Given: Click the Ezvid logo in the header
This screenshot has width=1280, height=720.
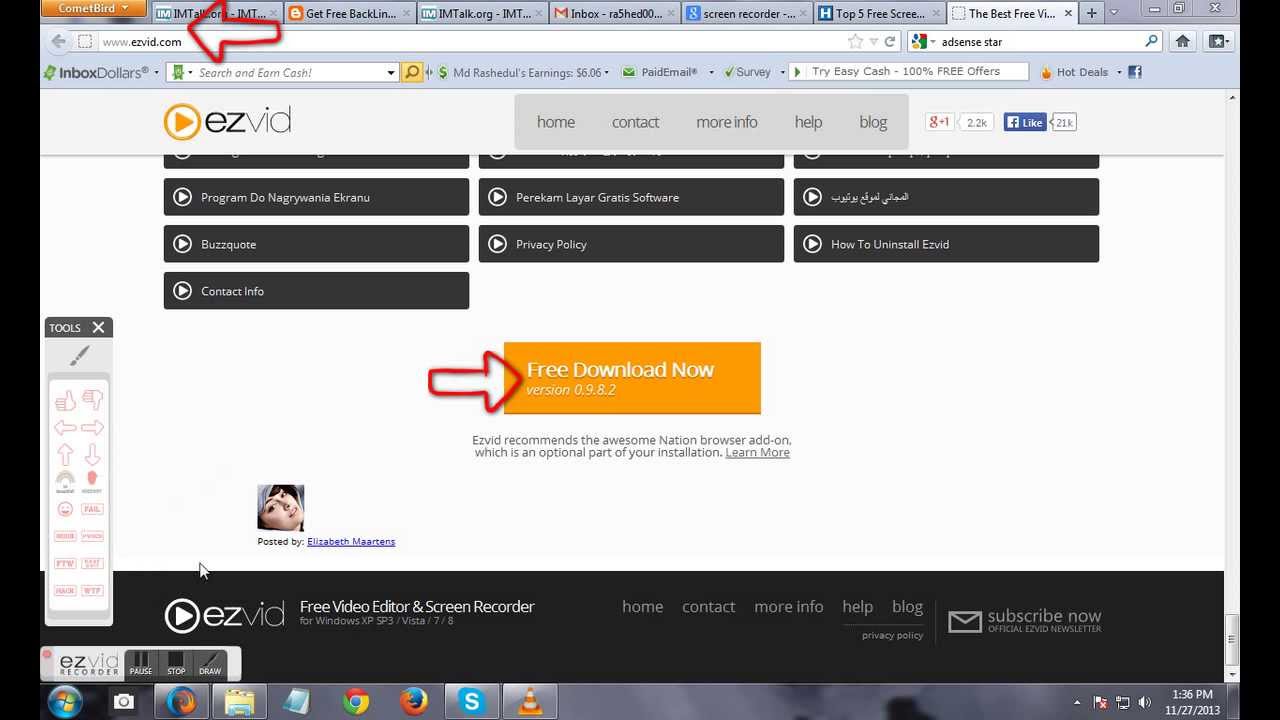Looking at the screenshot, I should (228, 122).
